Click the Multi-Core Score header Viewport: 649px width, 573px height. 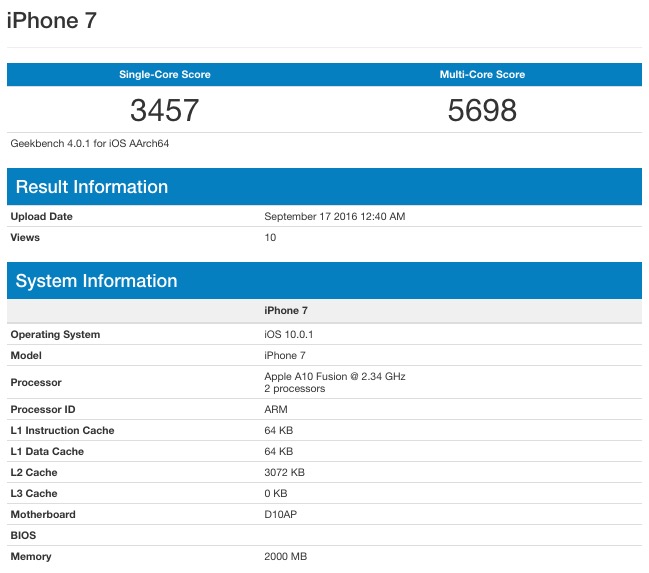click(482, 75)
